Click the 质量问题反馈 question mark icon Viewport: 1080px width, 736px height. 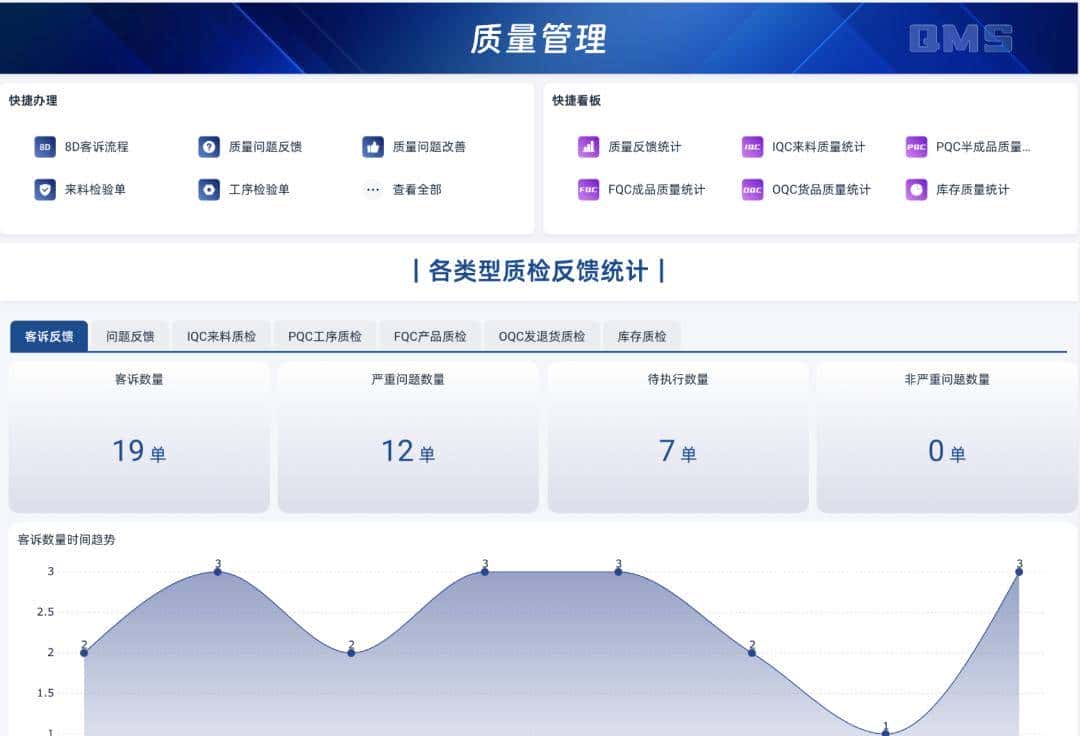(x=207, y=146)
